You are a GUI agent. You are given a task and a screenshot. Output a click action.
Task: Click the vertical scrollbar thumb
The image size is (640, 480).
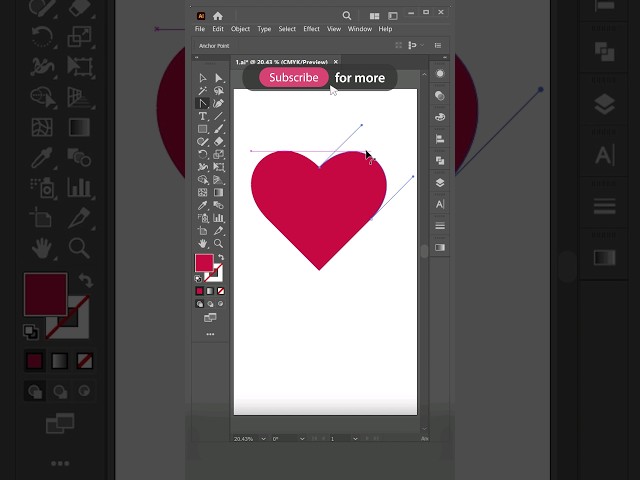point(424,251)
